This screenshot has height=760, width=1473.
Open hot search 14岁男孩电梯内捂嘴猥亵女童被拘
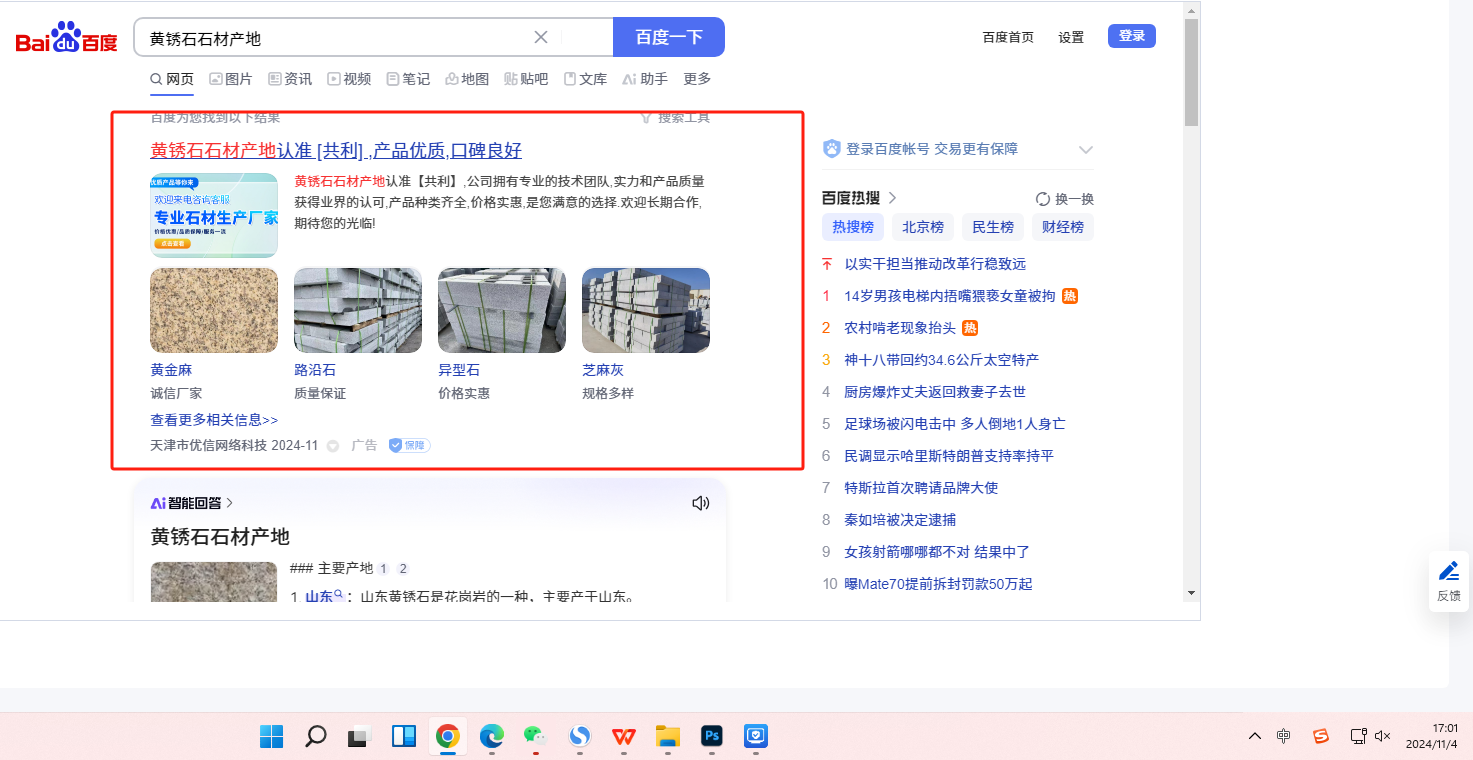coord(949,296)
